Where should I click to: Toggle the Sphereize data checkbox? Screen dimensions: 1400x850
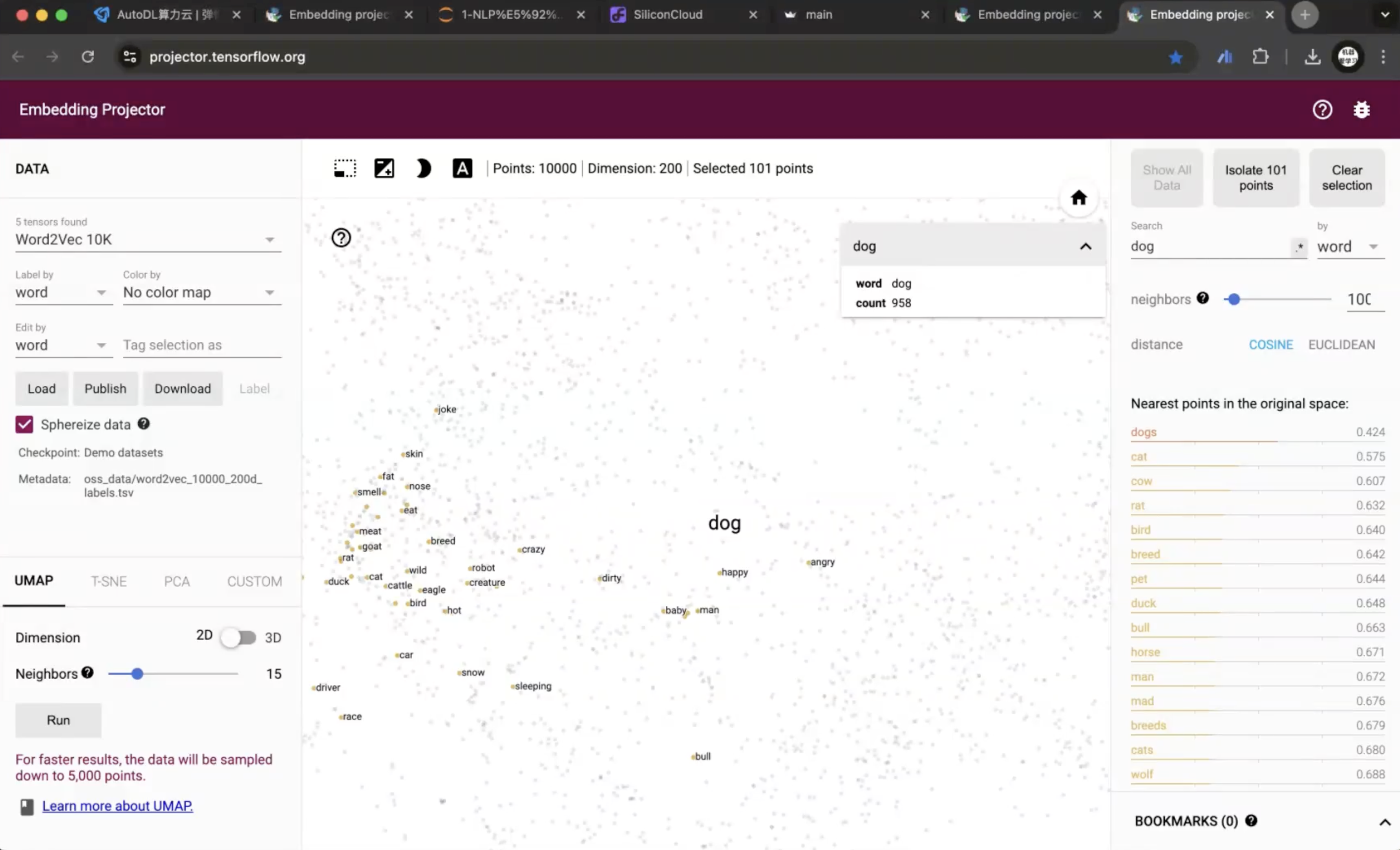pyautogui.click(x=24, y=424)
